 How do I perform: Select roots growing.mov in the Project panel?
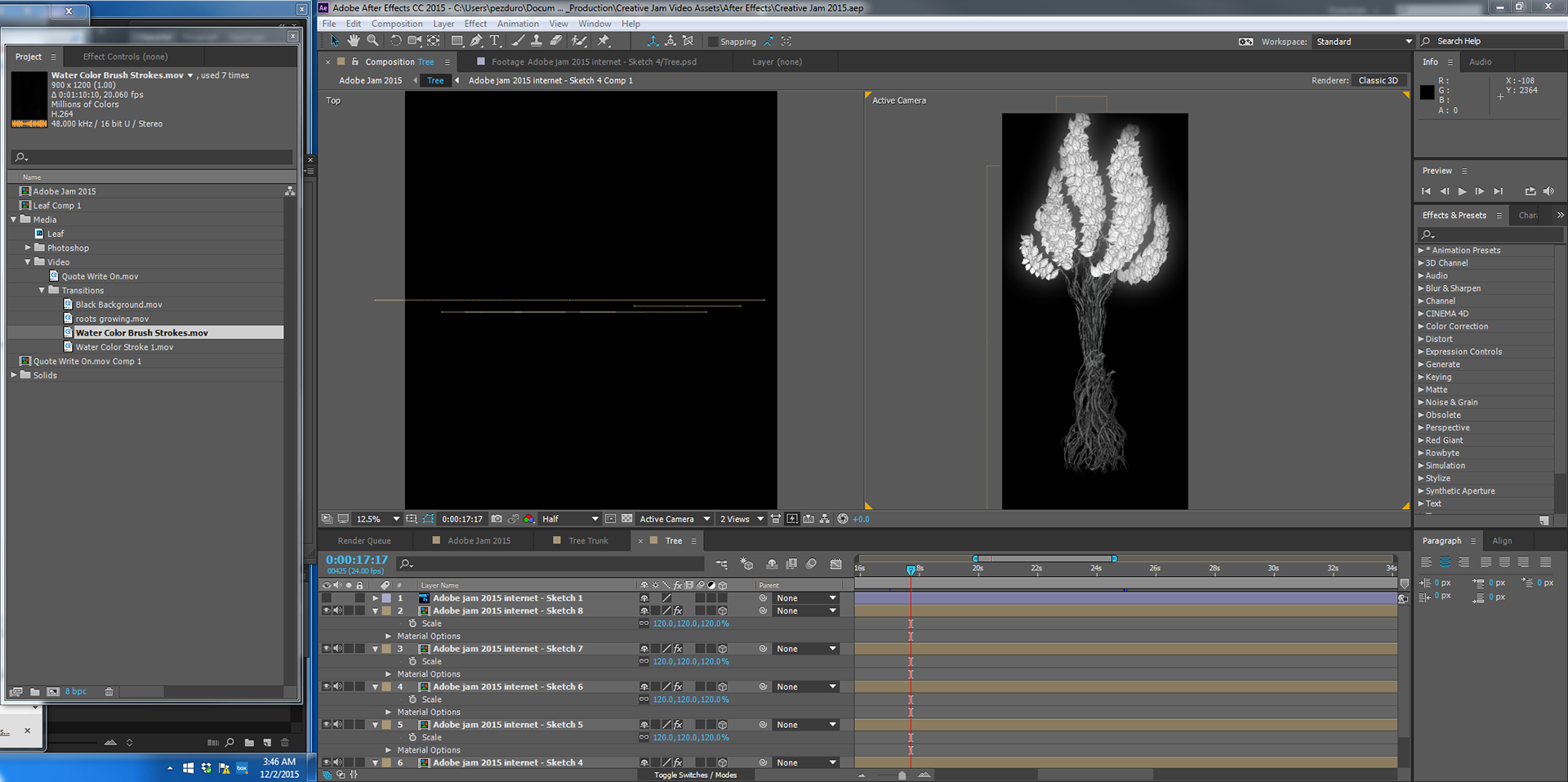[112, 319]
